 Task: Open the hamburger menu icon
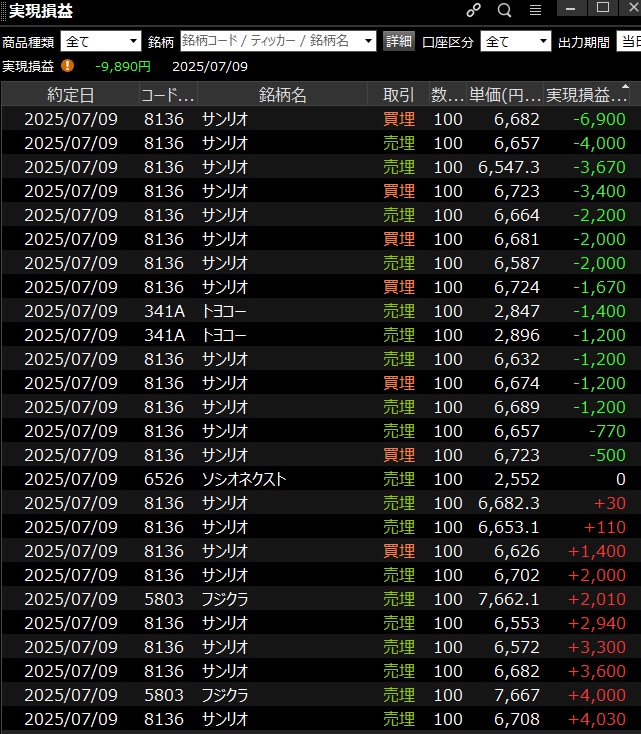pos(535,10)
